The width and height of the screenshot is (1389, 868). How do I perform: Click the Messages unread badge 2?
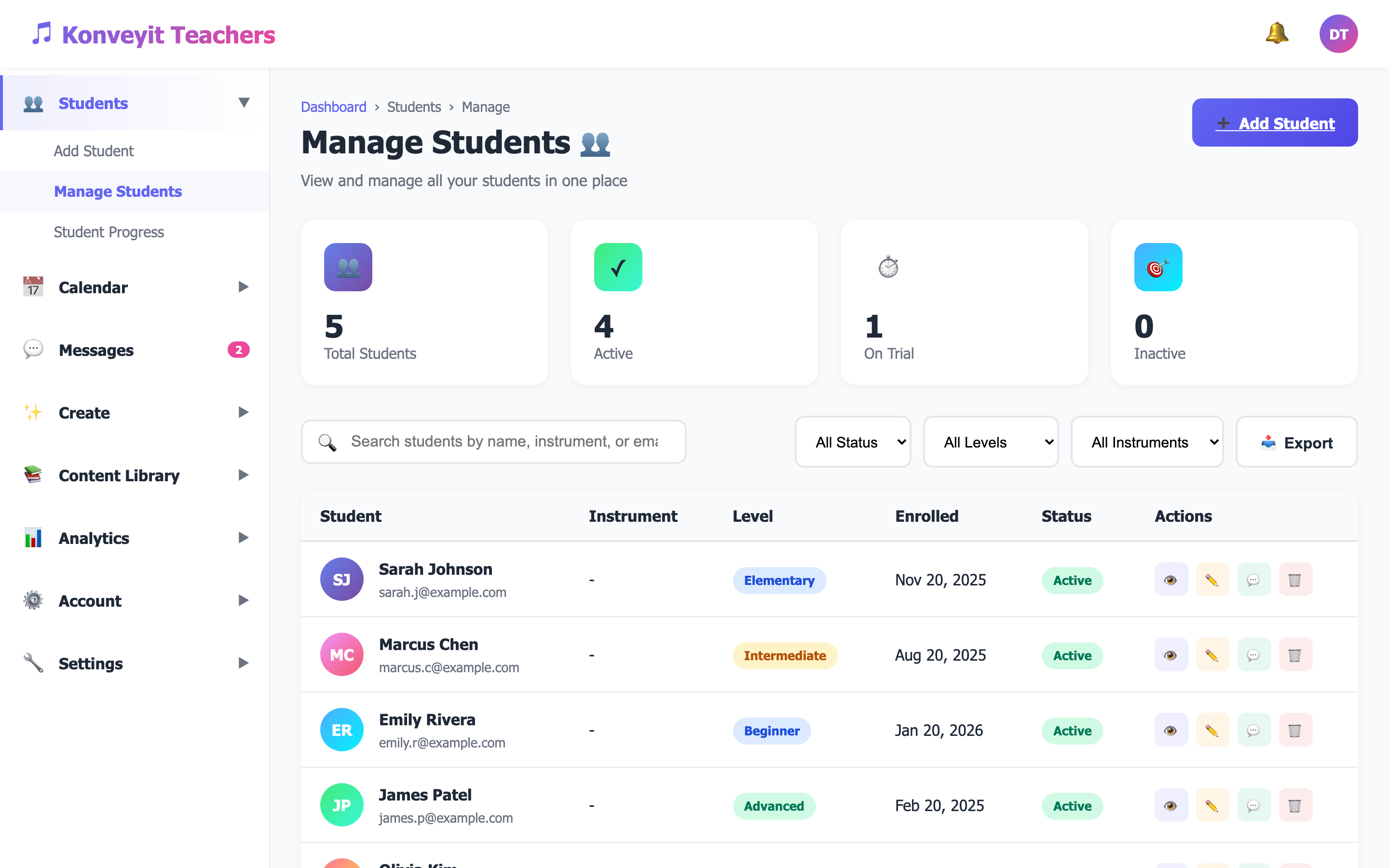[238, 350]
